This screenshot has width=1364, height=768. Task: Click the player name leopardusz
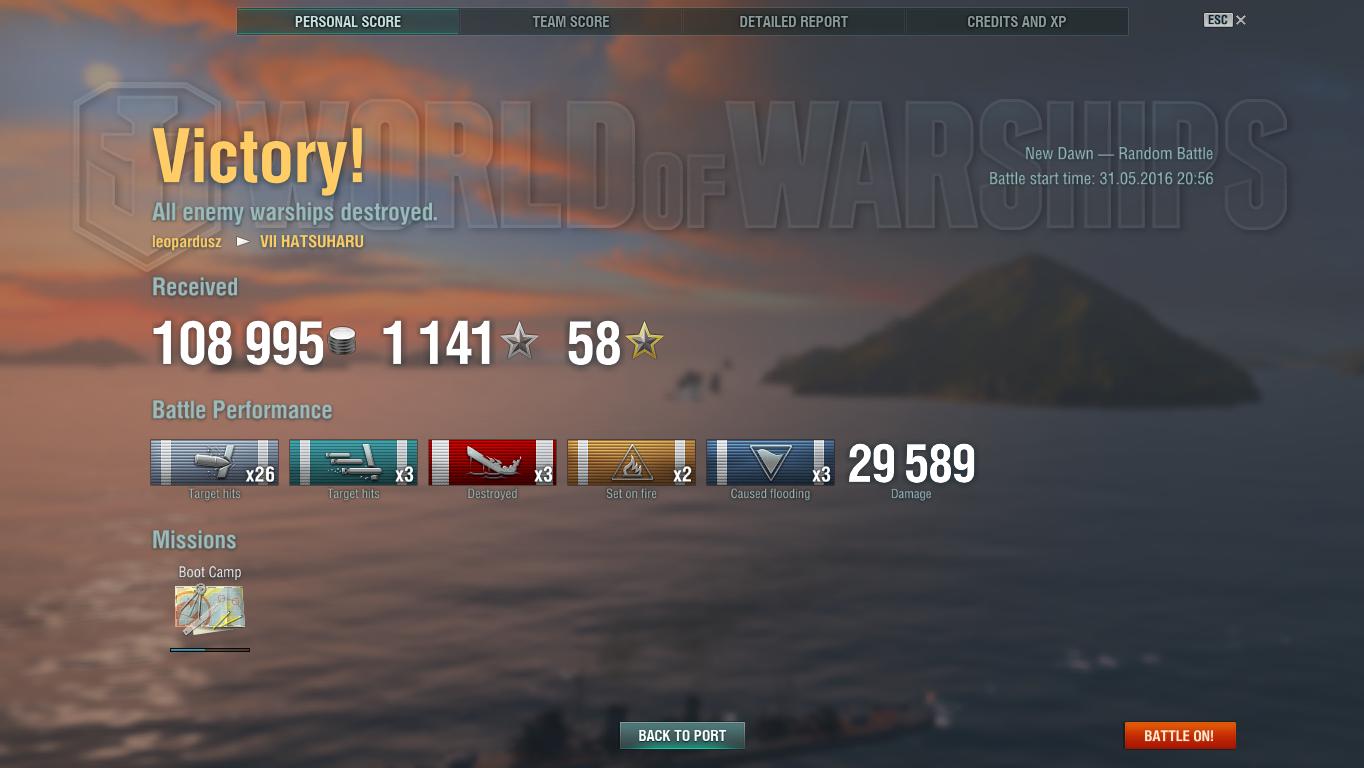click(187, 242)
